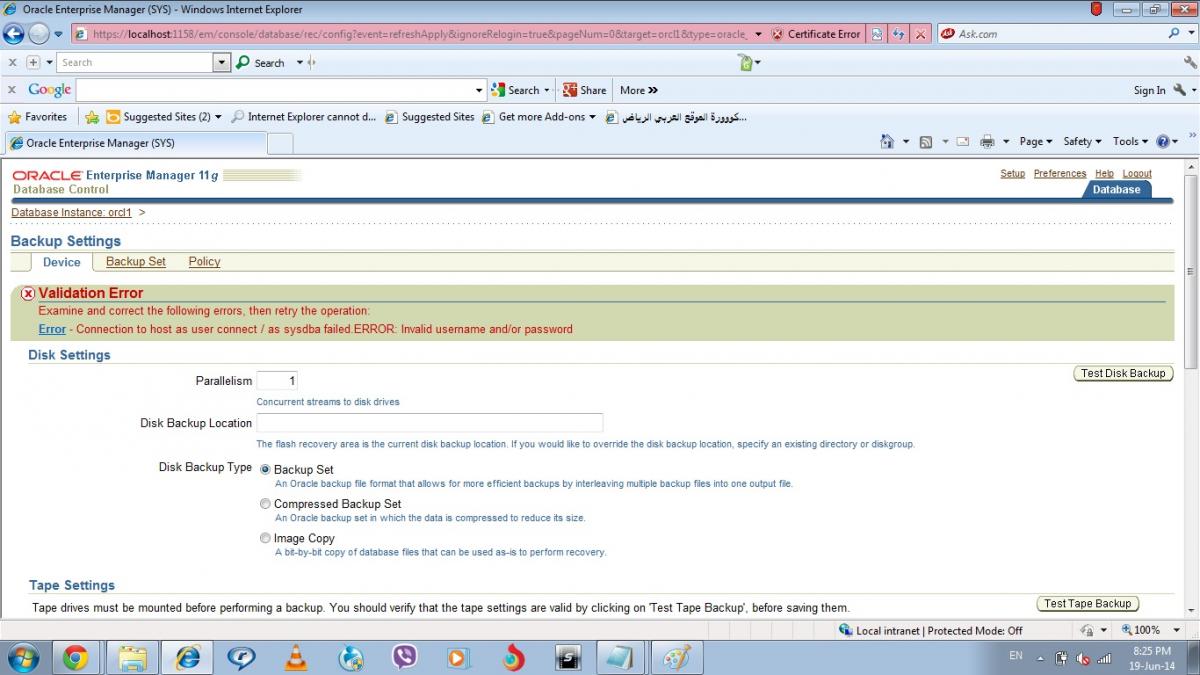The image size is (1200, 675).
Task: Choose the Image Copy radio button
Action: click(x=265, y=538)
